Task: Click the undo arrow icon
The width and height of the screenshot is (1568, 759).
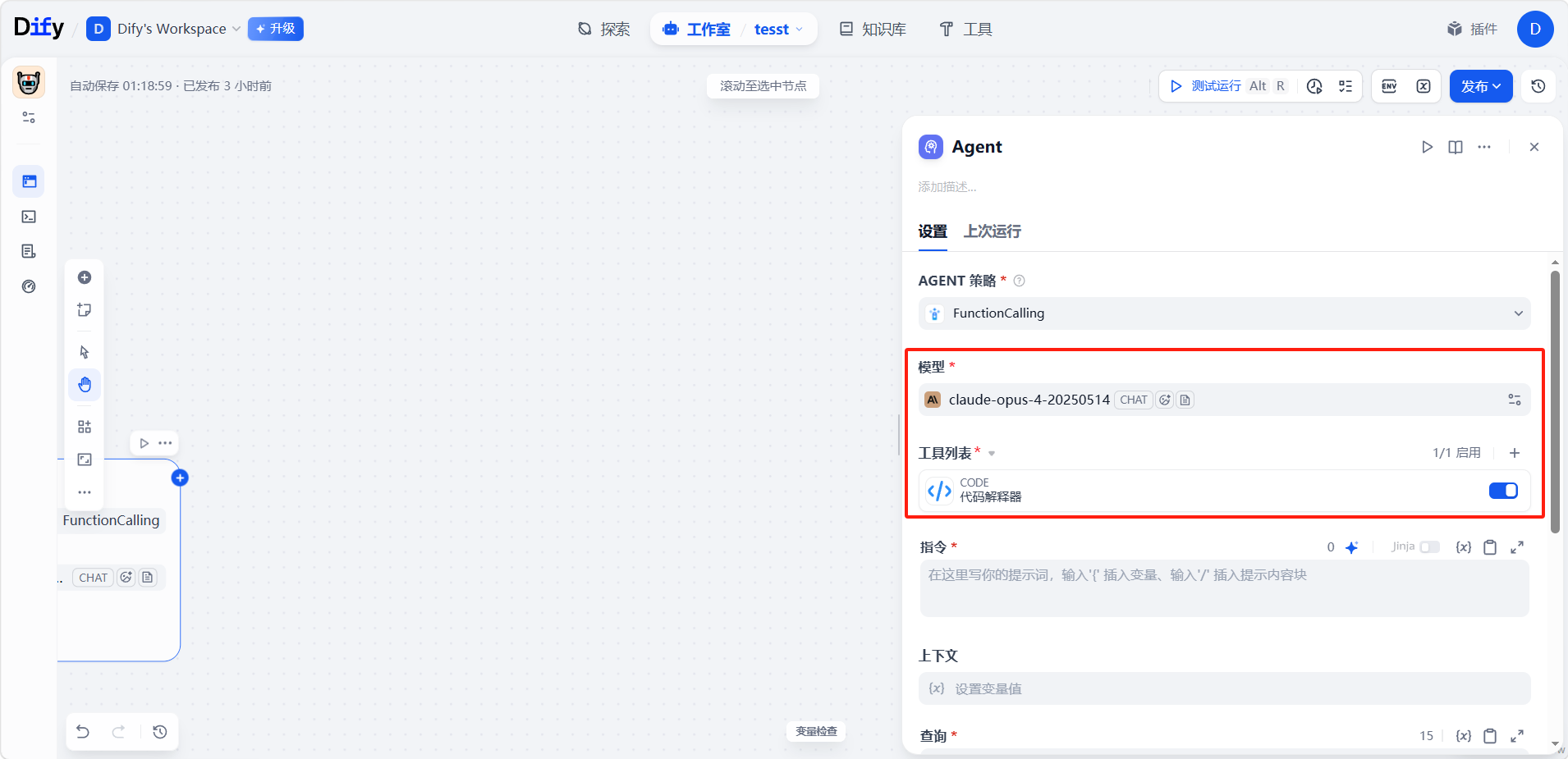Action: [x=83, y=732]
